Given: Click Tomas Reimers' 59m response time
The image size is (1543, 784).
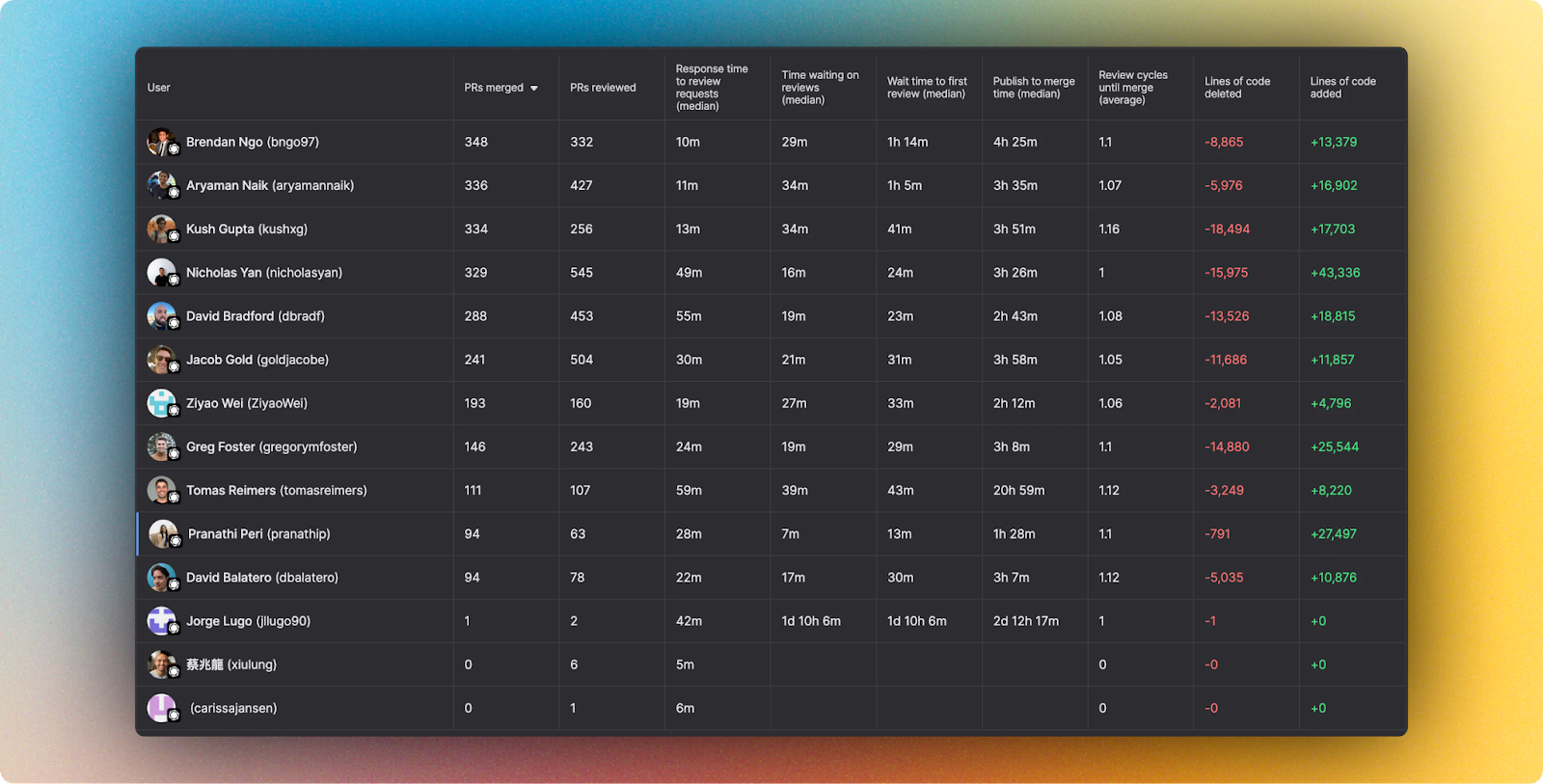Looking at the screenshot, I should [689, 490].
